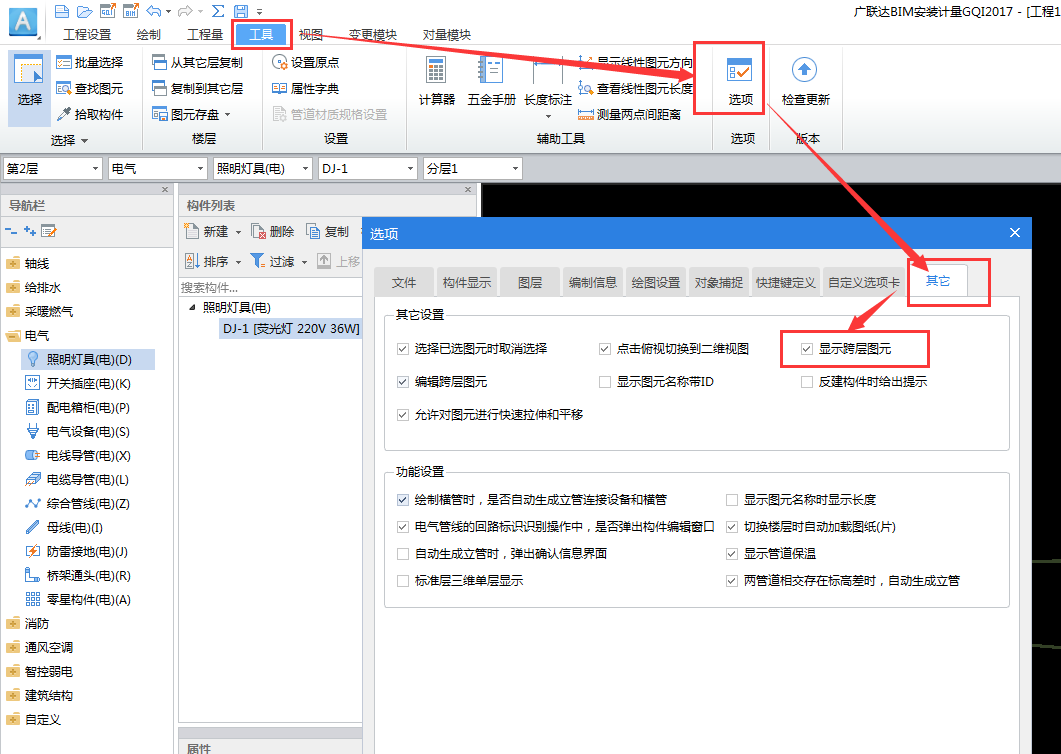The width and height of the screenshot is (1061, 754).
Task: Enable 显示图元名称带ID checkbox
Action: [x=605, y=382]
